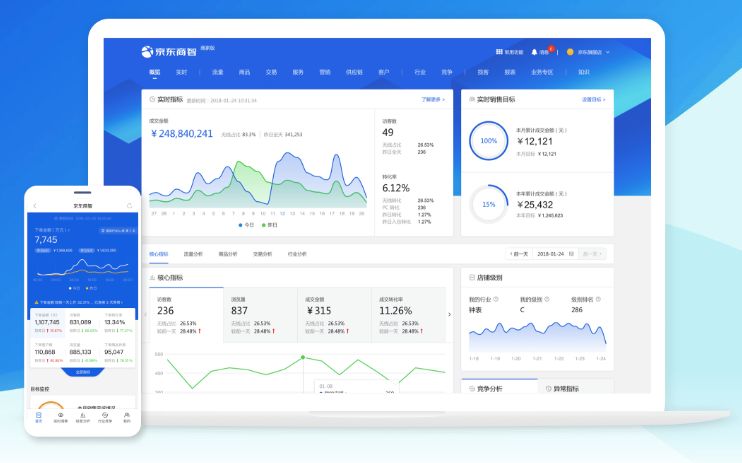Open the calendar icon in date field
This screenshot has width=742, height=463.
[x=571, y=254]
